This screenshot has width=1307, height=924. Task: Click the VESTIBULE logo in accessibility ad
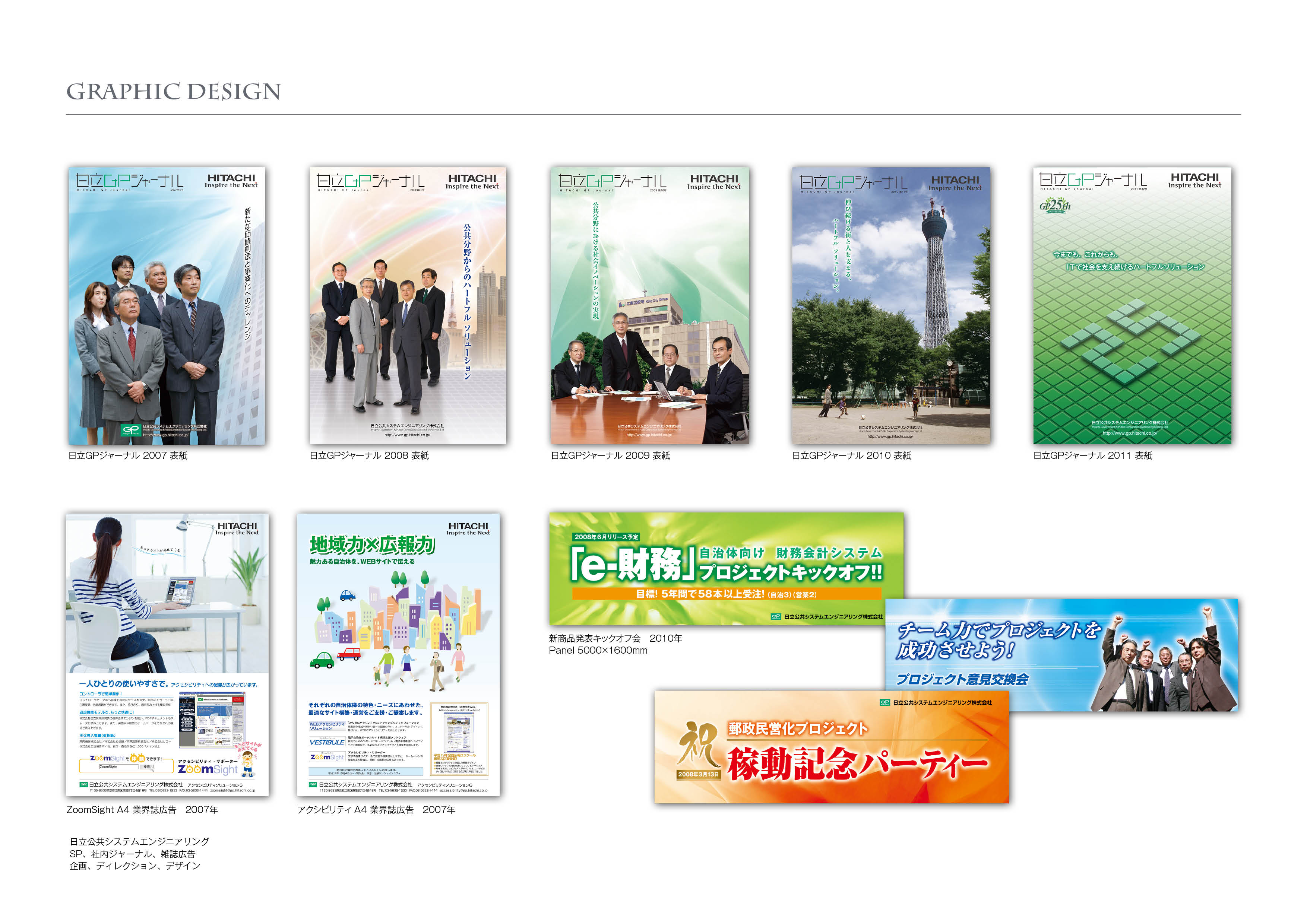[327, 742]
